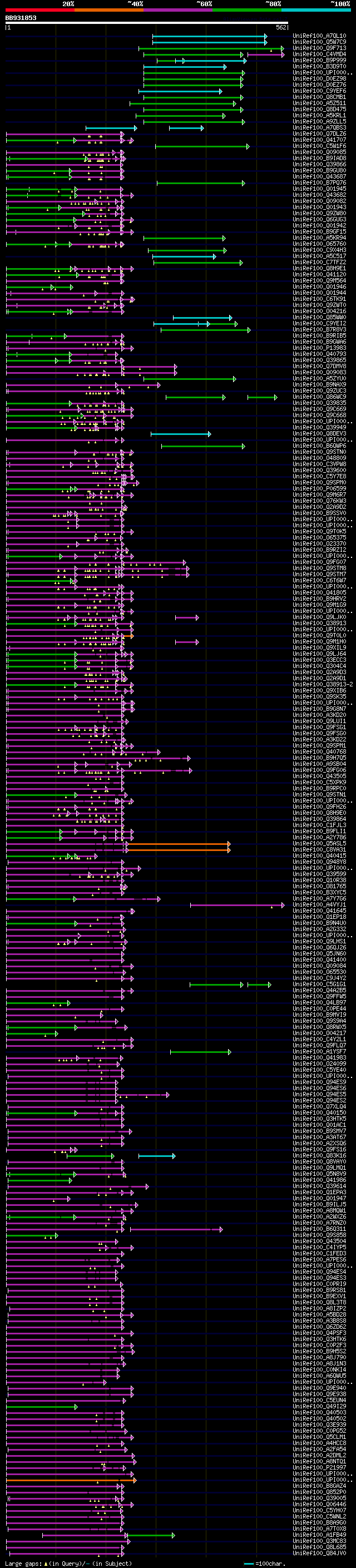
Task: Select the UniRef100_C5W1F6 label
Action: tap(319, 146)
